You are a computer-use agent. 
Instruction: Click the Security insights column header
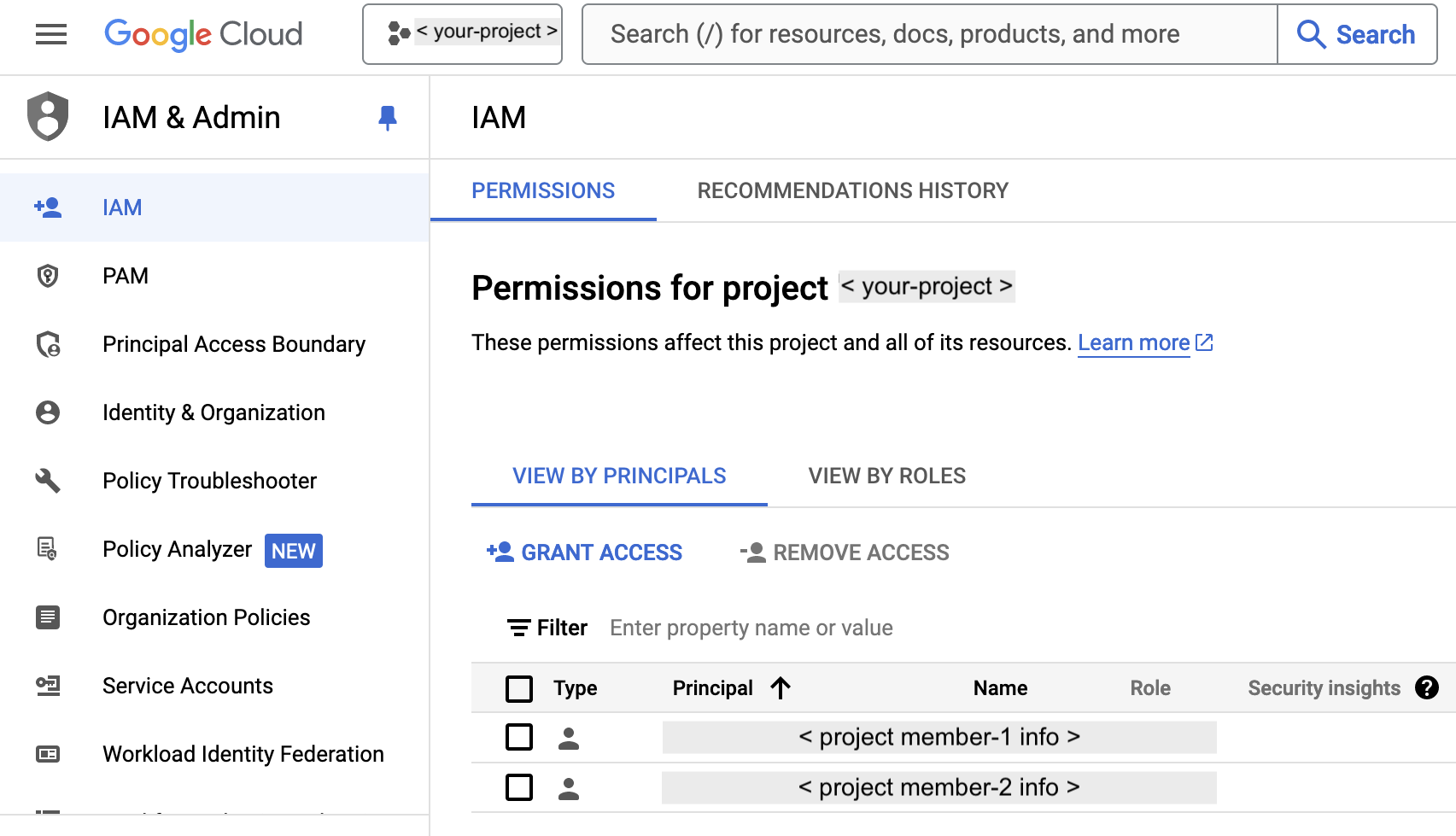[1324, 688]
